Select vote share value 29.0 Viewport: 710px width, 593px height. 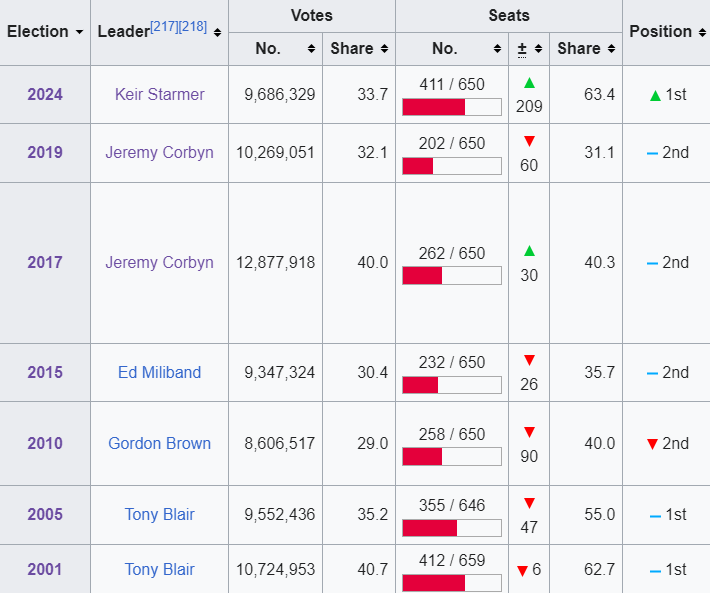pyautogui.click(x=373, y=444)
